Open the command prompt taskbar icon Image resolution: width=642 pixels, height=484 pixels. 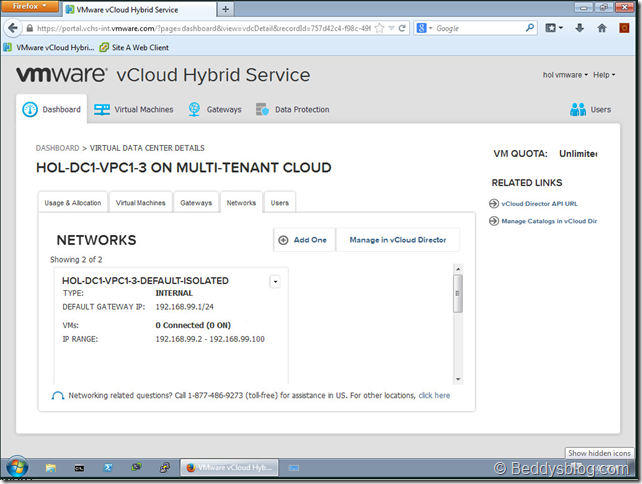(x=79, y=468)
